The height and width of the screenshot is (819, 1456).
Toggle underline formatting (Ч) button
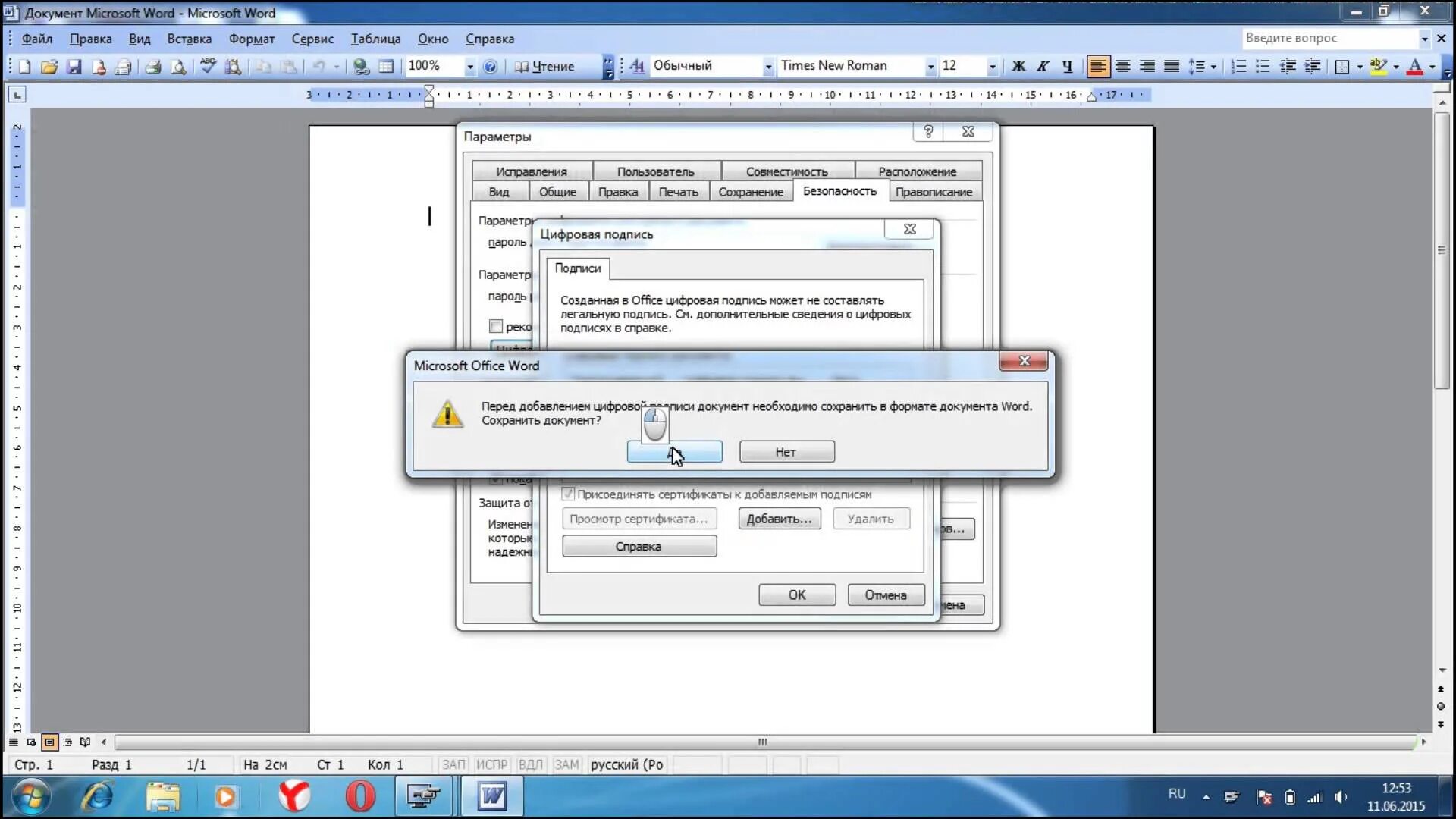[1067, 67]
